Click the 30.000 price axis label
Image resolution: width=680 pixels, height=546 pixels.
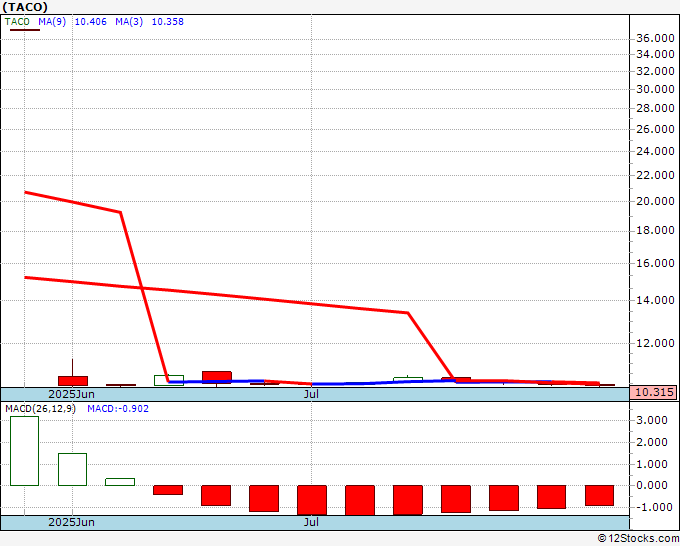pyautogui.click(x=655, y=89)
